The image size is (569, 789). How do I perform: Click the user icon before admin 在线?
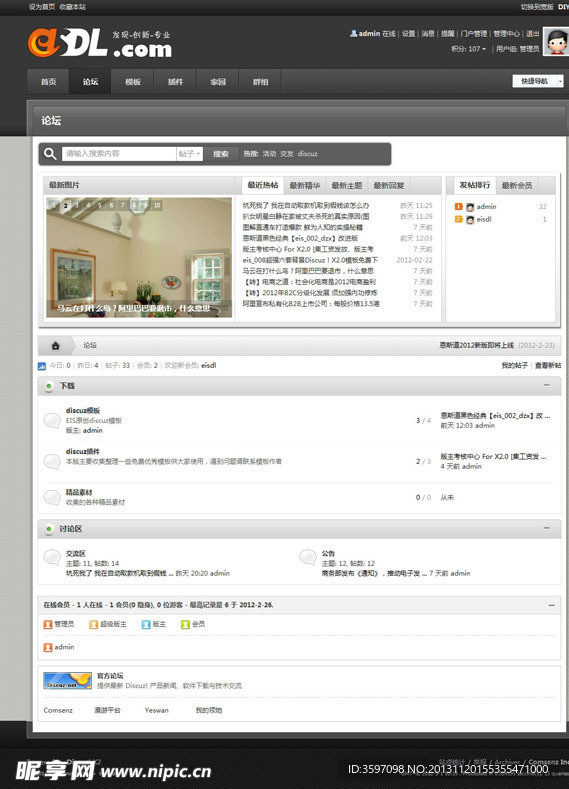point(354,33)
